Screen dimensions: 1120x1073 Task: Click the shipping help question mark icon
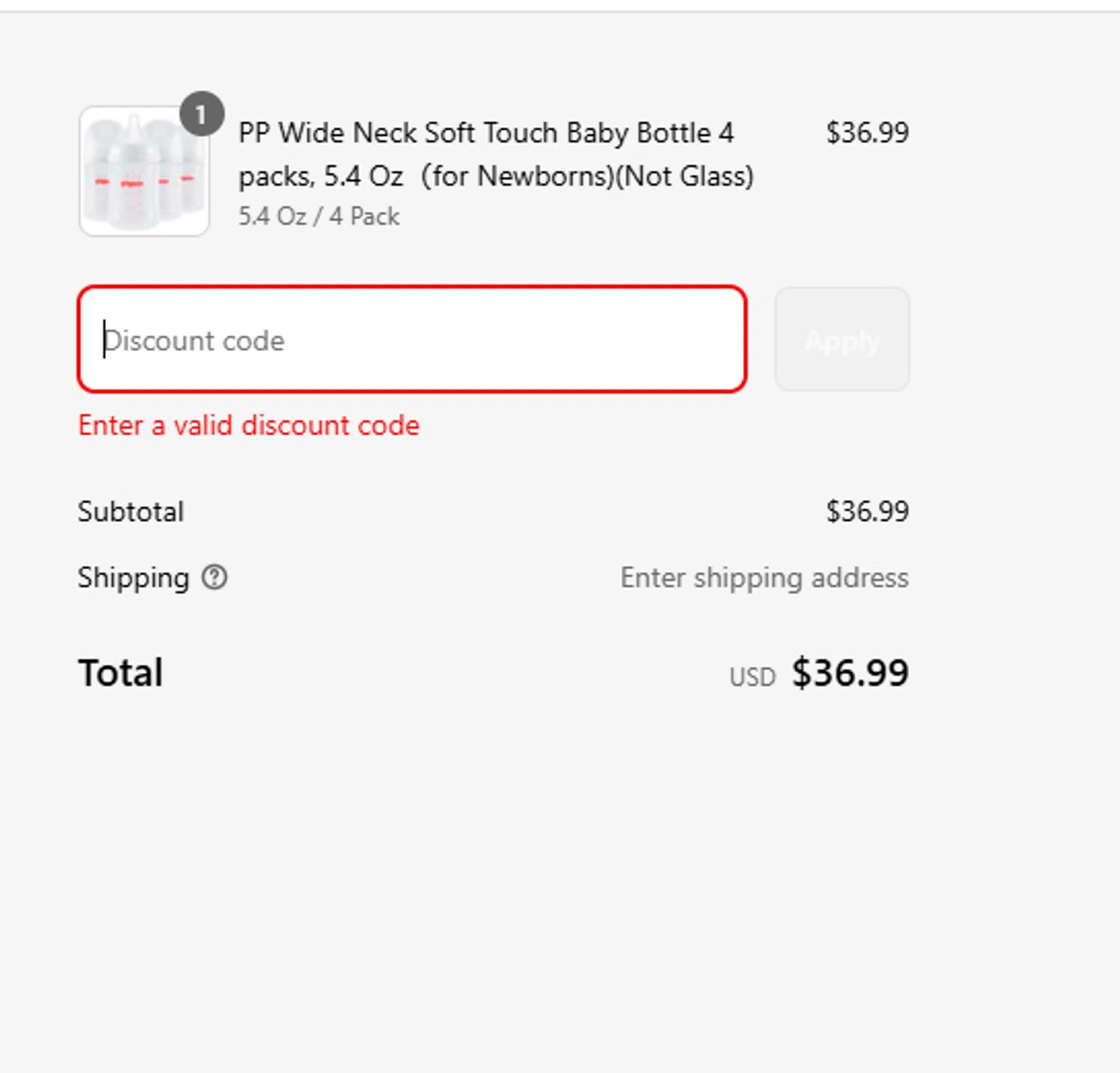point(214,577)
